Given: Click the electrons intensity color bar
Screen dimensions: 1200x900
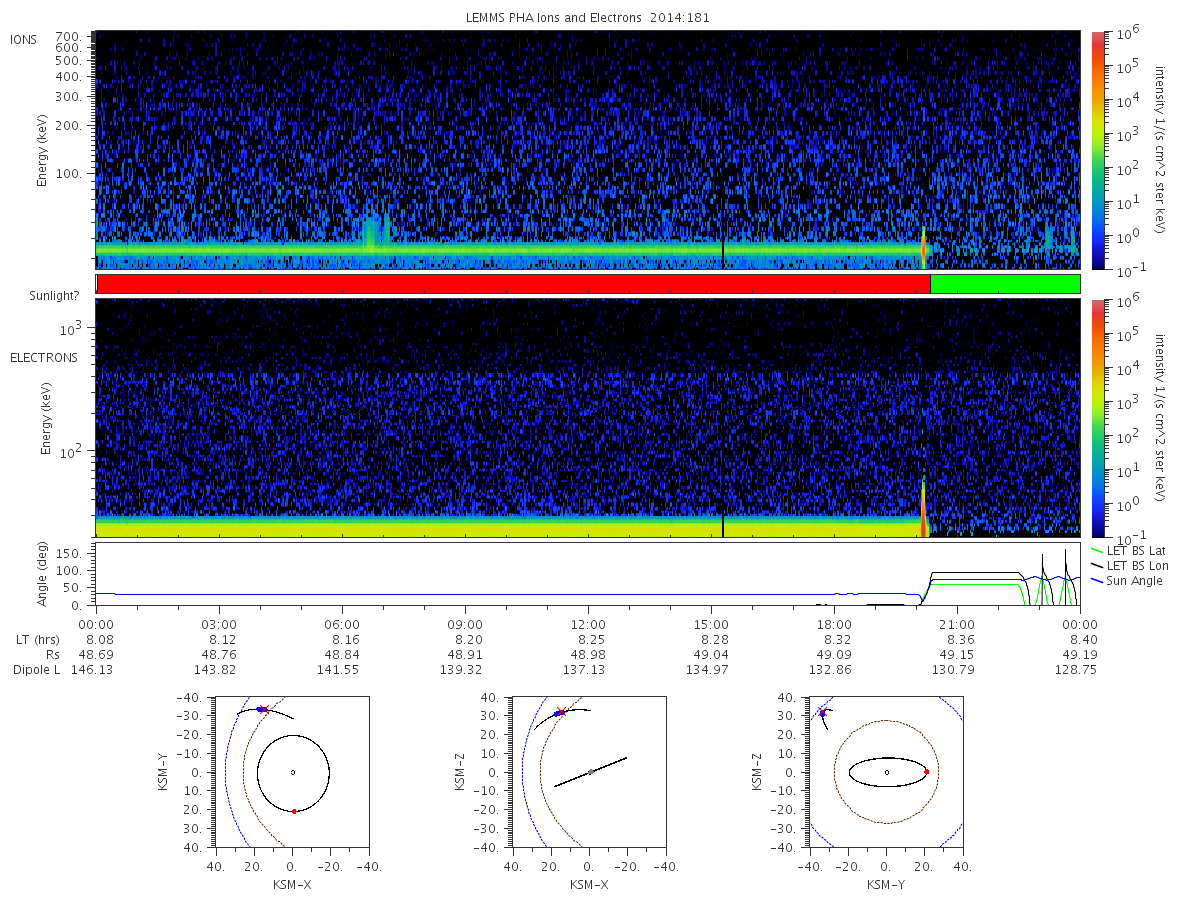Looking at the screenshot, I should coord(1097,417).
